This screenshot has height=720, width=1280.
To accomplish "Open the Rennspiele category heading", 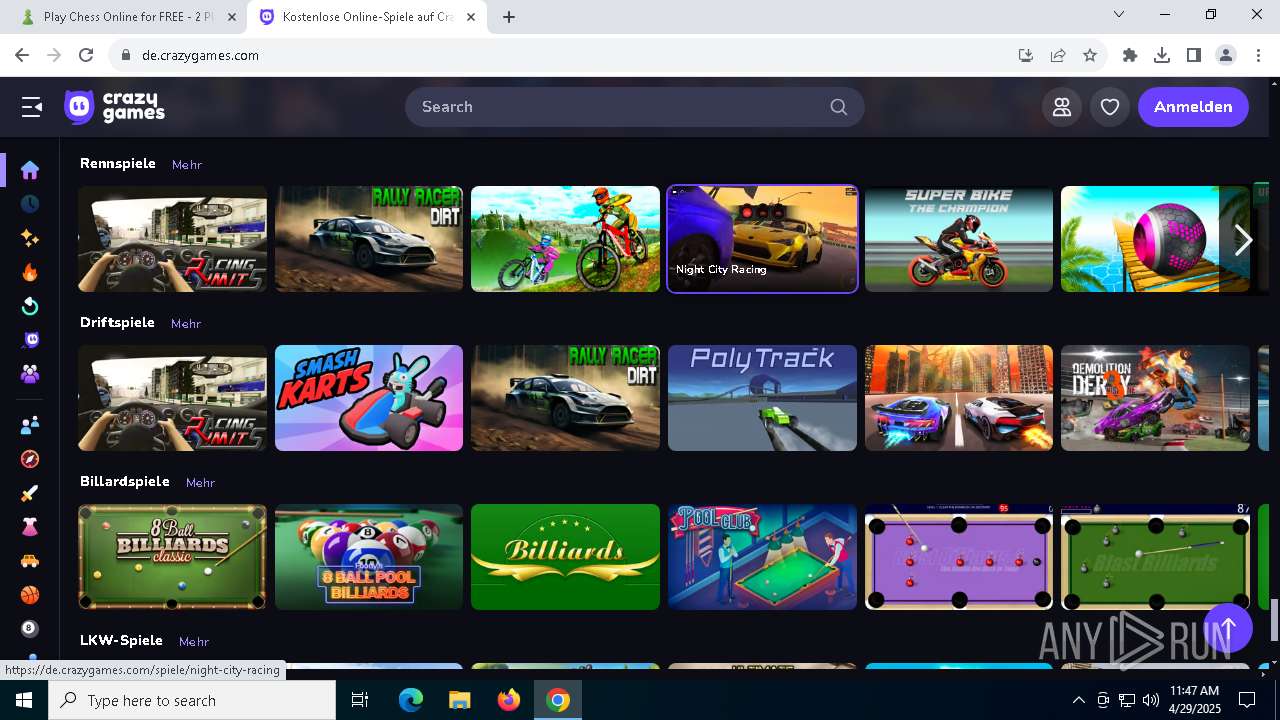I will (x=118, y=163).
